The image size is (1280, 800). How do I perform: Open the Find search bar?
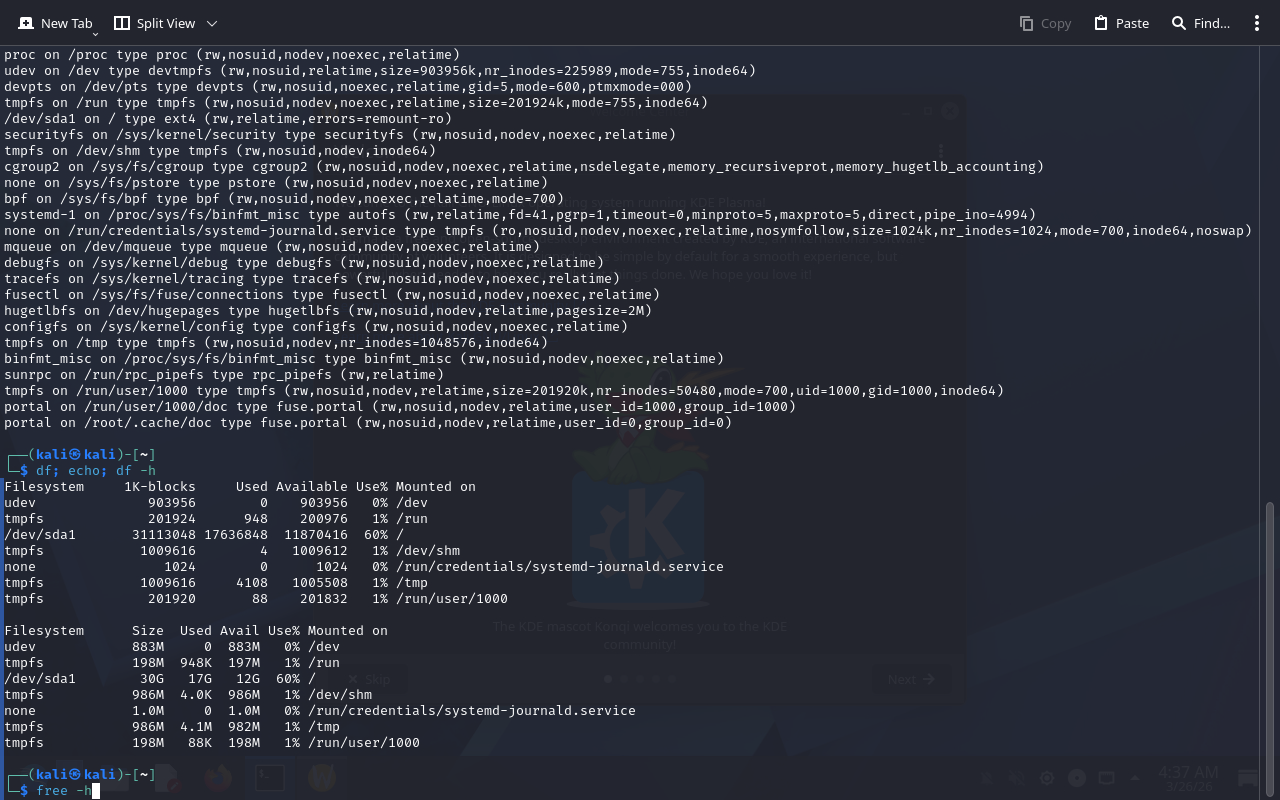[x=1200, y=23]
